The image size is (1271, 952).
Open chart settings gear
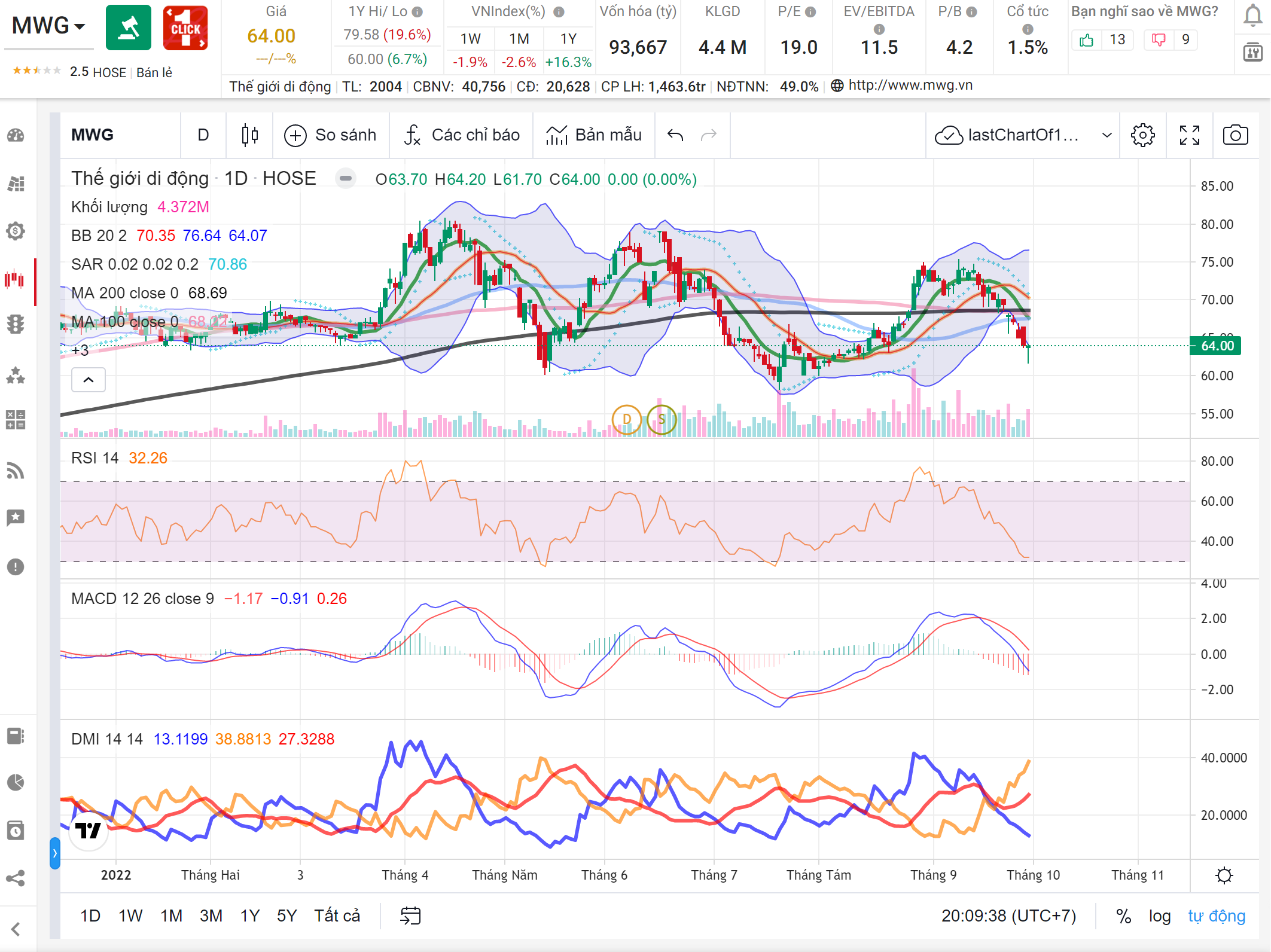1142,135
